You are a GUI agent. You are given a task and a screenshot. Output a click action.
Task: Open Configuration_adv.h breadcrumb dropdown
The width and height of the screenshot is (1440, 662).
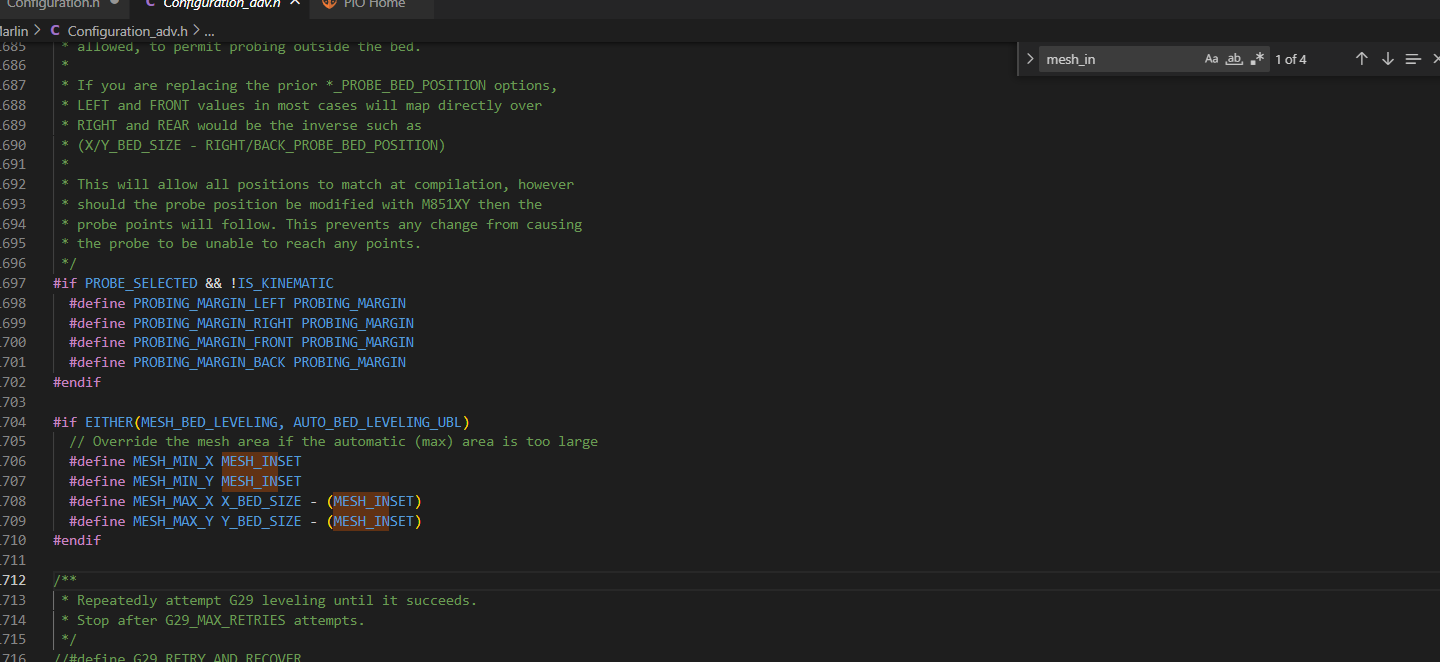pyautogui.click(x=127, y=31)
